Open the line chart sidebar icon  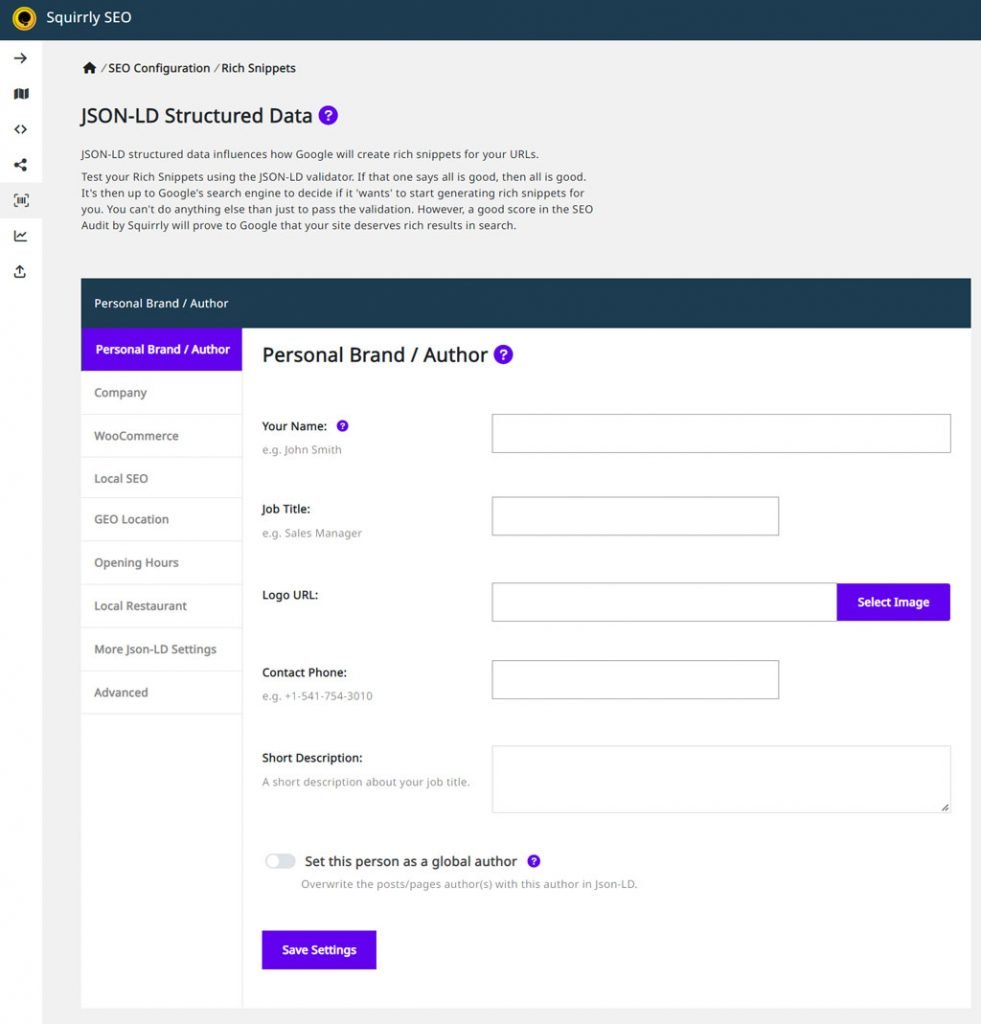[x=20, y=236]
